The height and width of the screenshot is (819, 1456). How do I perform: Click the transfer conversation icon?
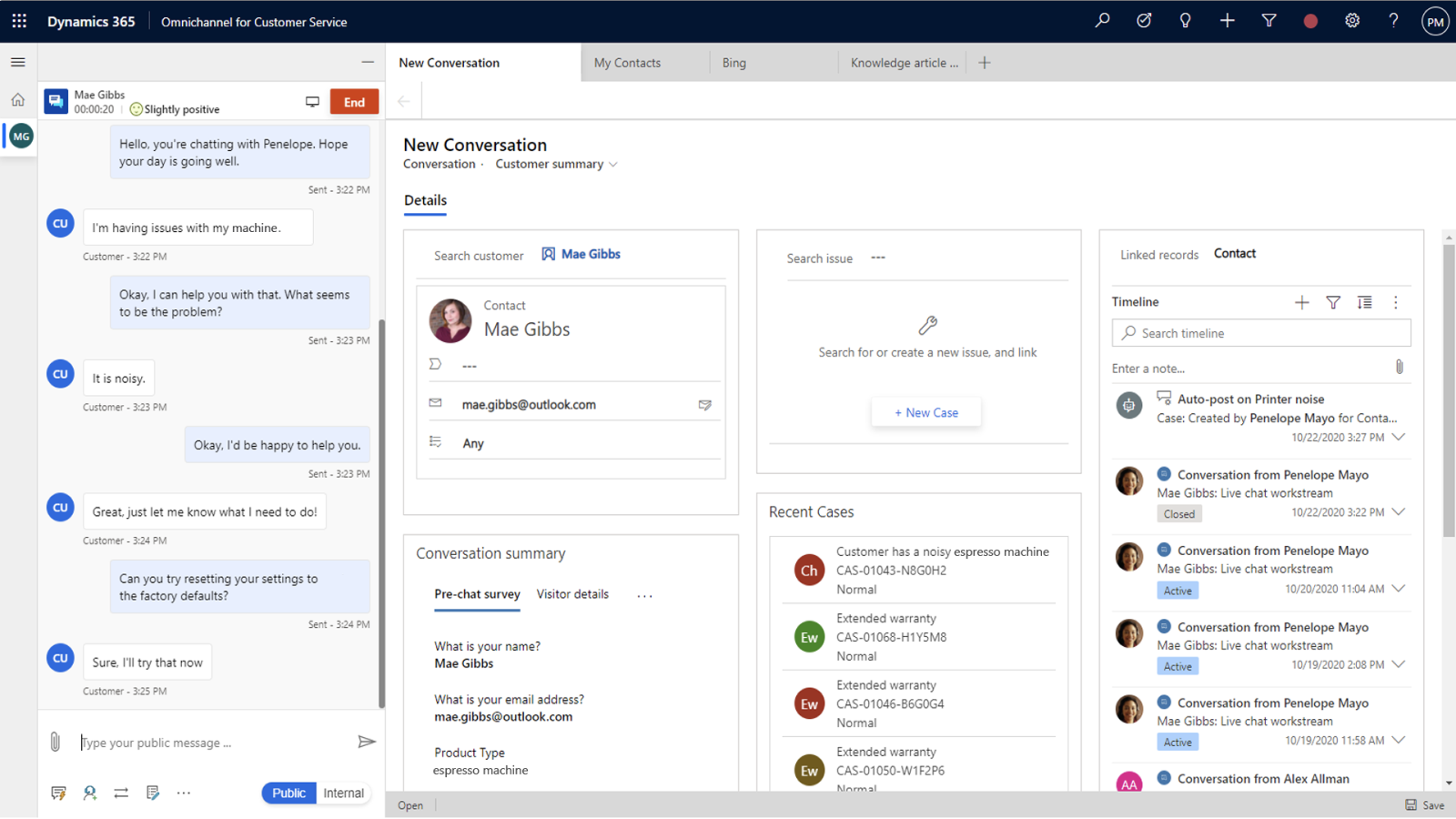pos(120,793)
